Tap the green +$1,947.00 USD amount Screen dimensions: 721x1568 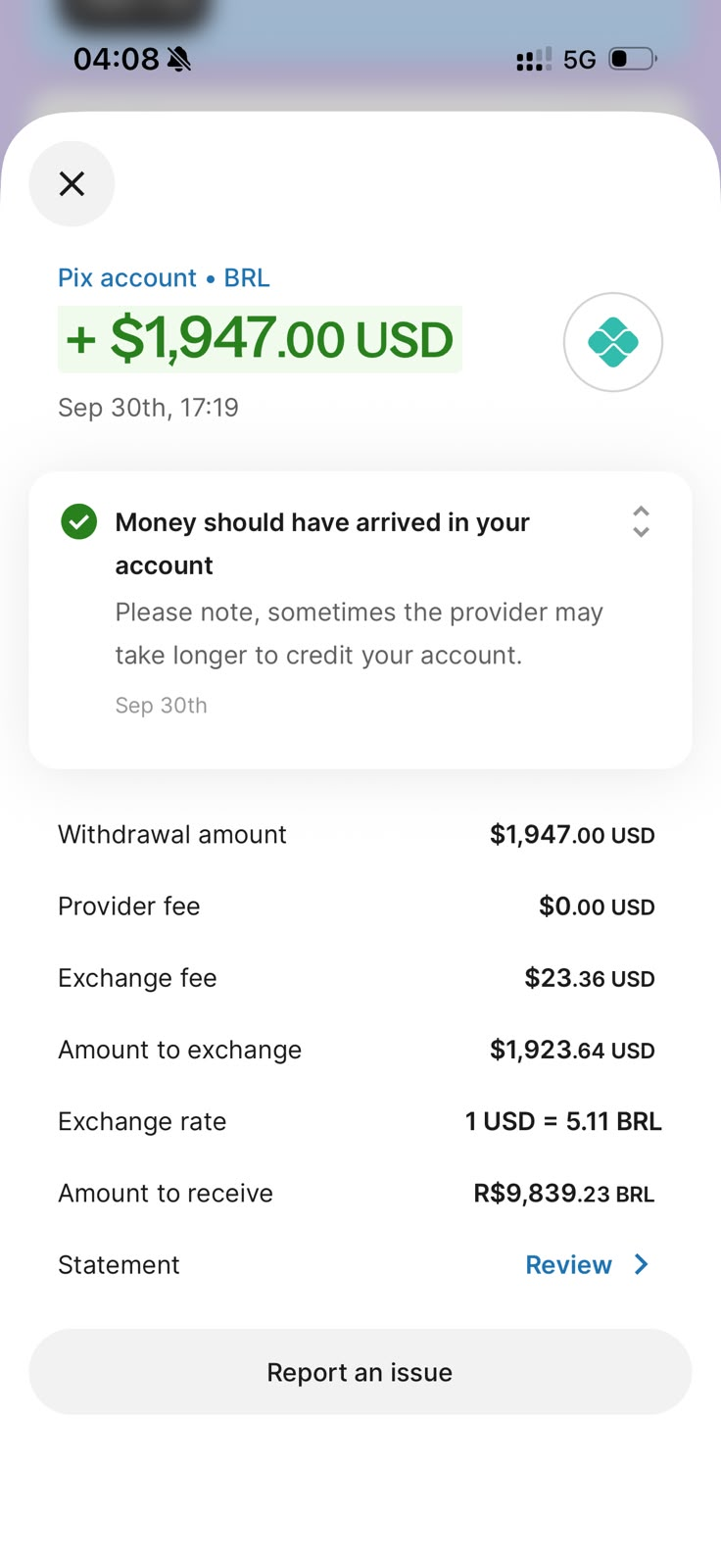260,339
